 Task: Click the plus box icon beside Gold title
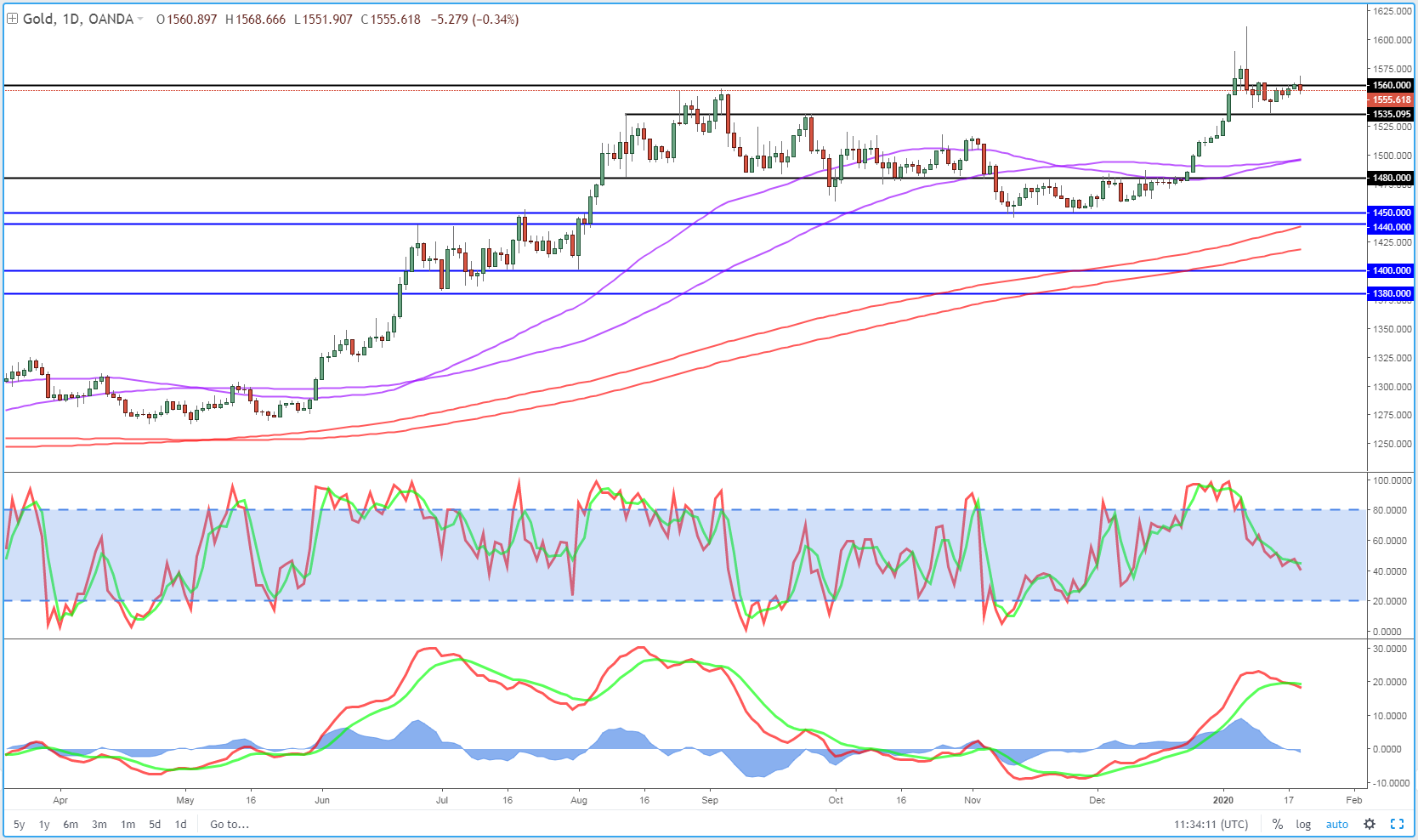point(13,19)
